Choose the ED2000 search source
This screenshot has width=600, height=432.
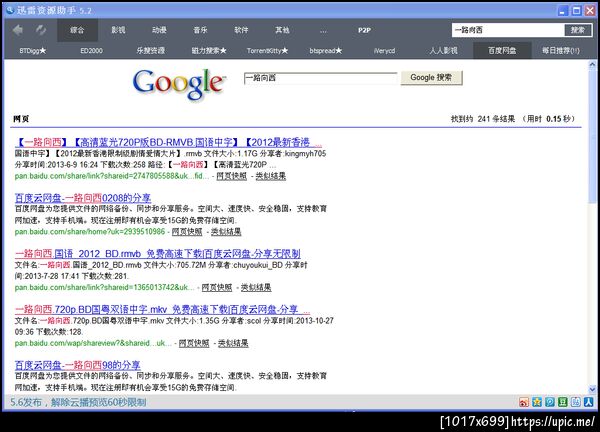(x=91, y=51)
